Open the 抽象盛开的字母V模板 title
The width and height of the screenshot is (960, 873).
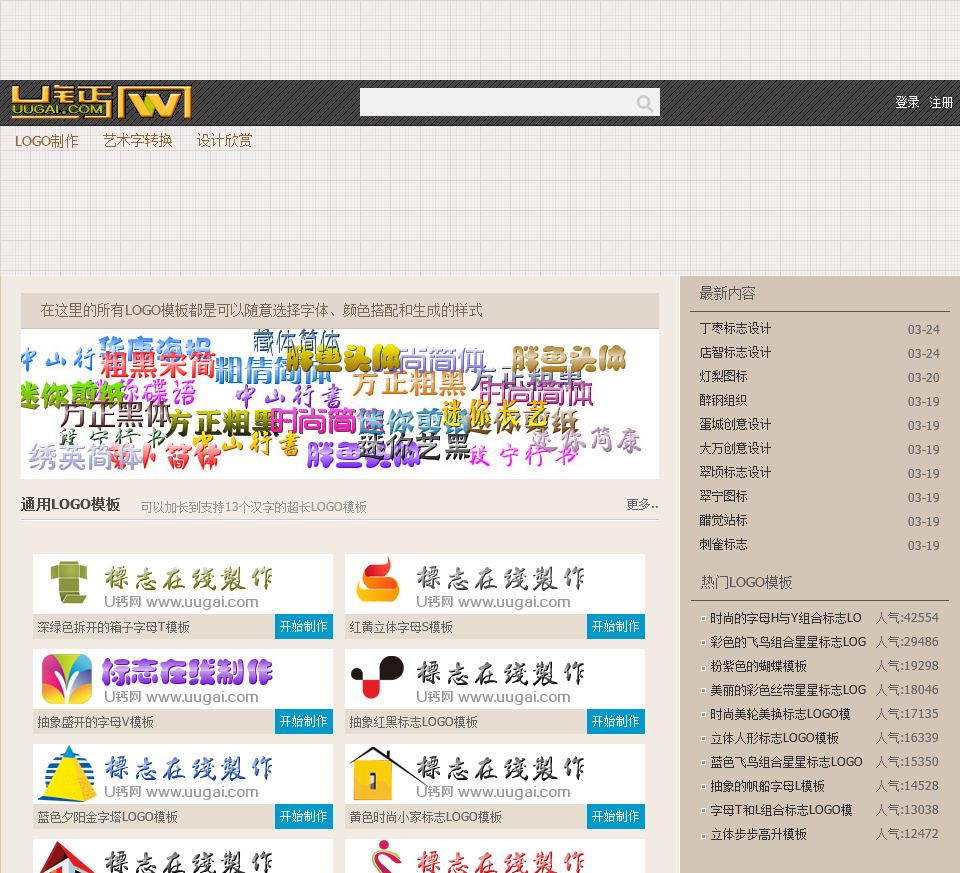tap(96, 722)
